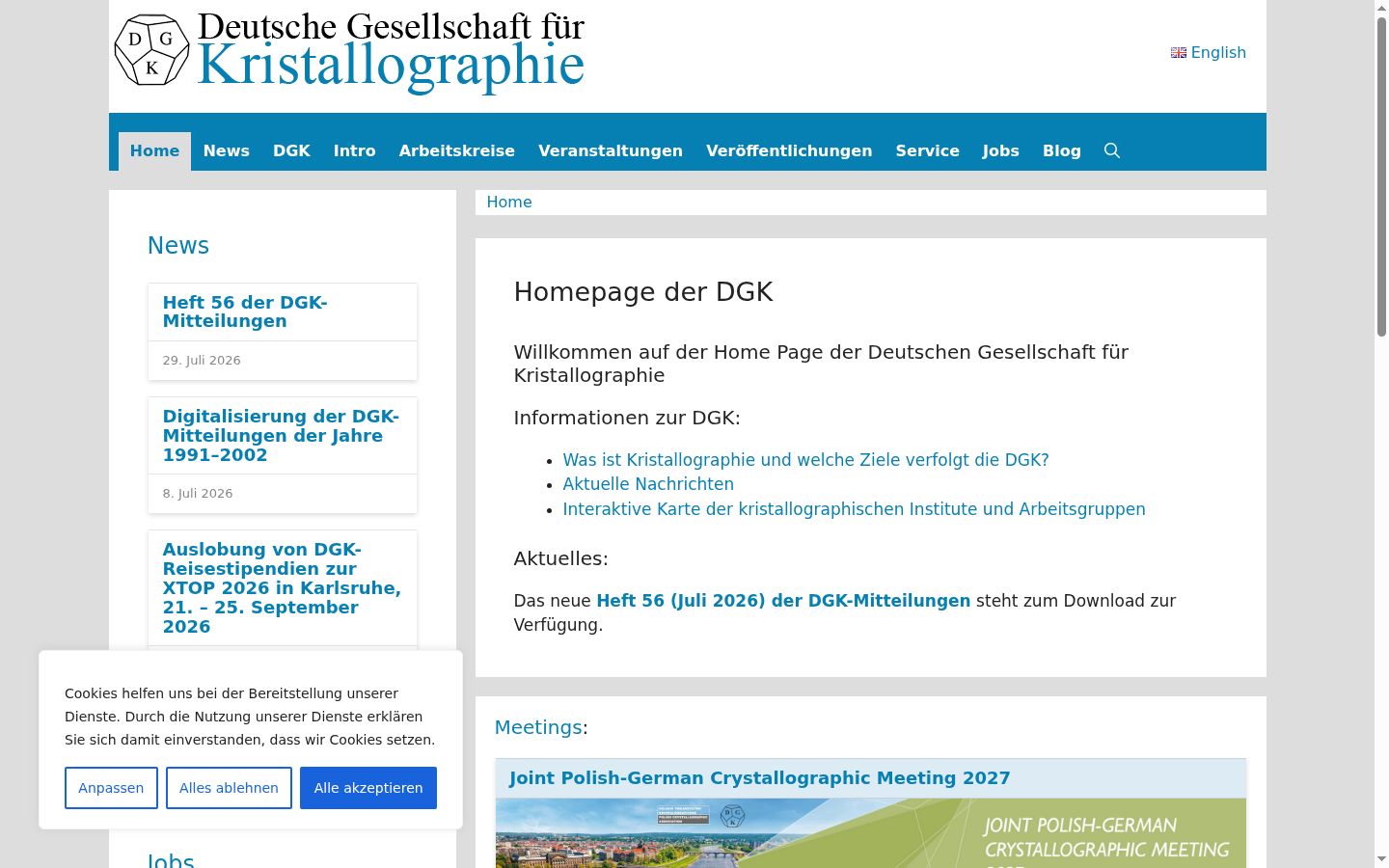Open Joint Polish-German Crystallographic Meeting 2027 title
The height and width of the screenshot is (868, 1389).
click(x=760, y=778)
